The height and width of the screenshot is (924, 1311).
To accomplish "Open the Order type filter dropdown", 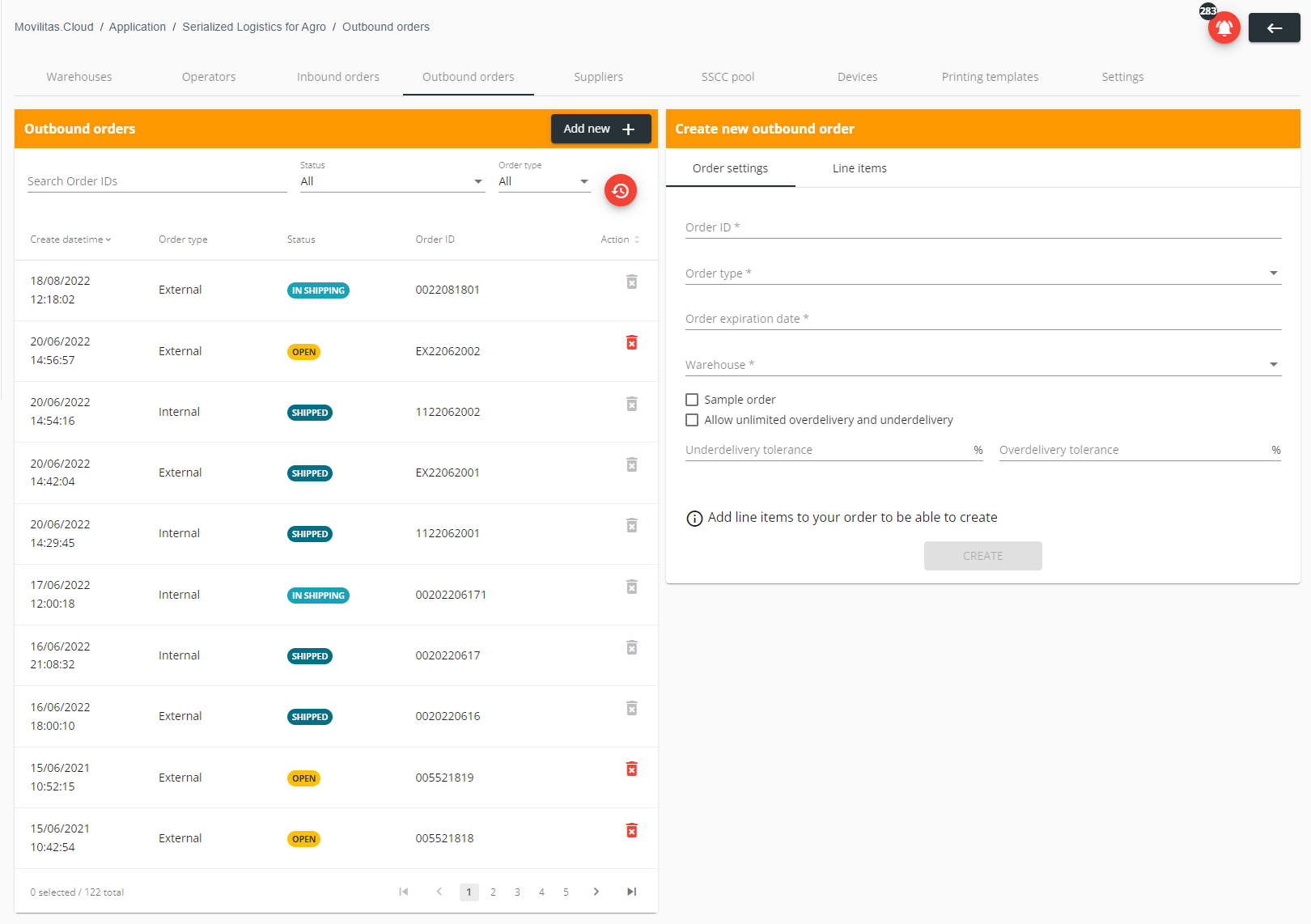I will pyautogui.click(x=544, y=181).
